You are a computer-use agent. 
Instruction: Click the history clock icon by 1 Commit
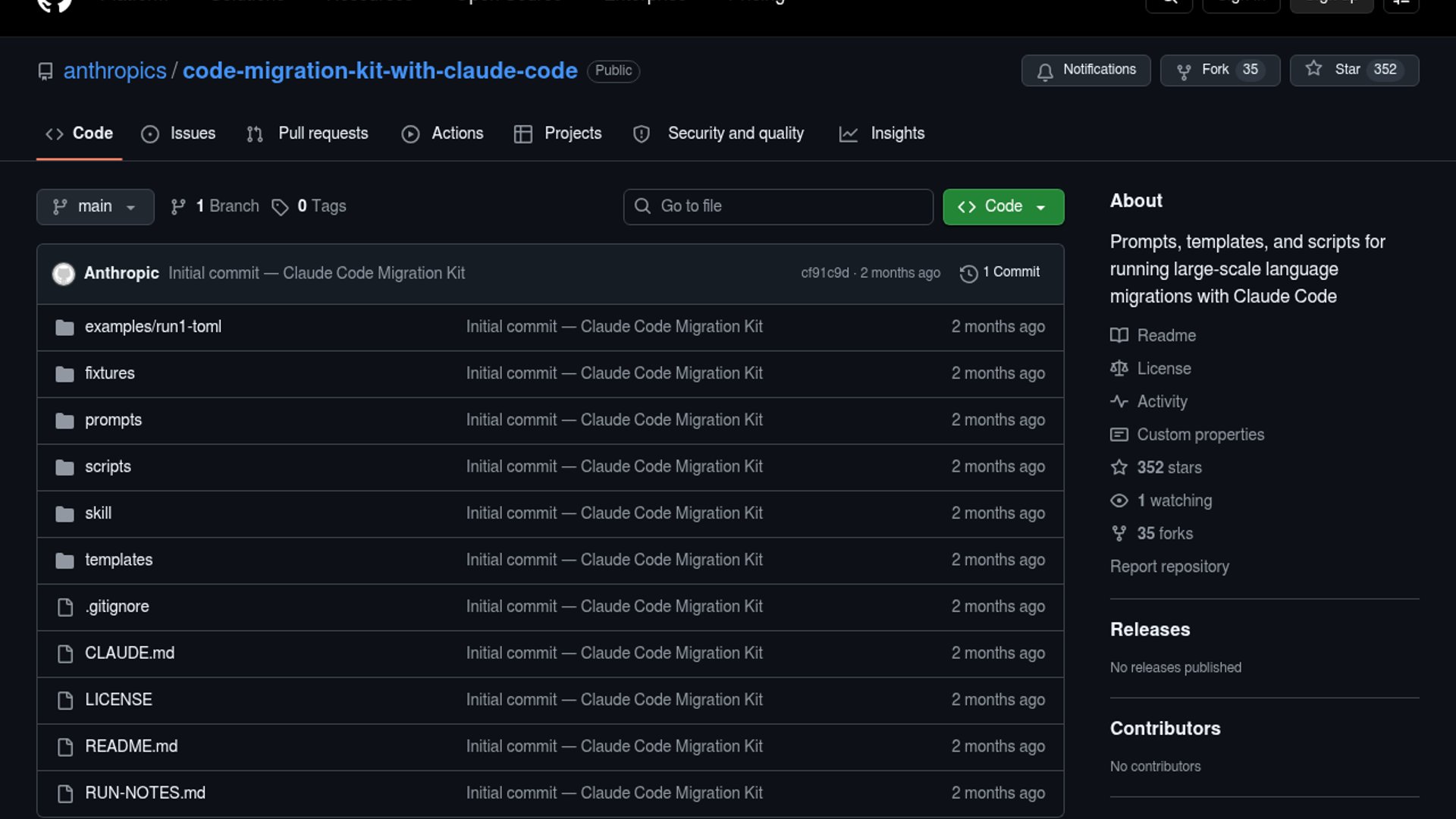[968, 274]
